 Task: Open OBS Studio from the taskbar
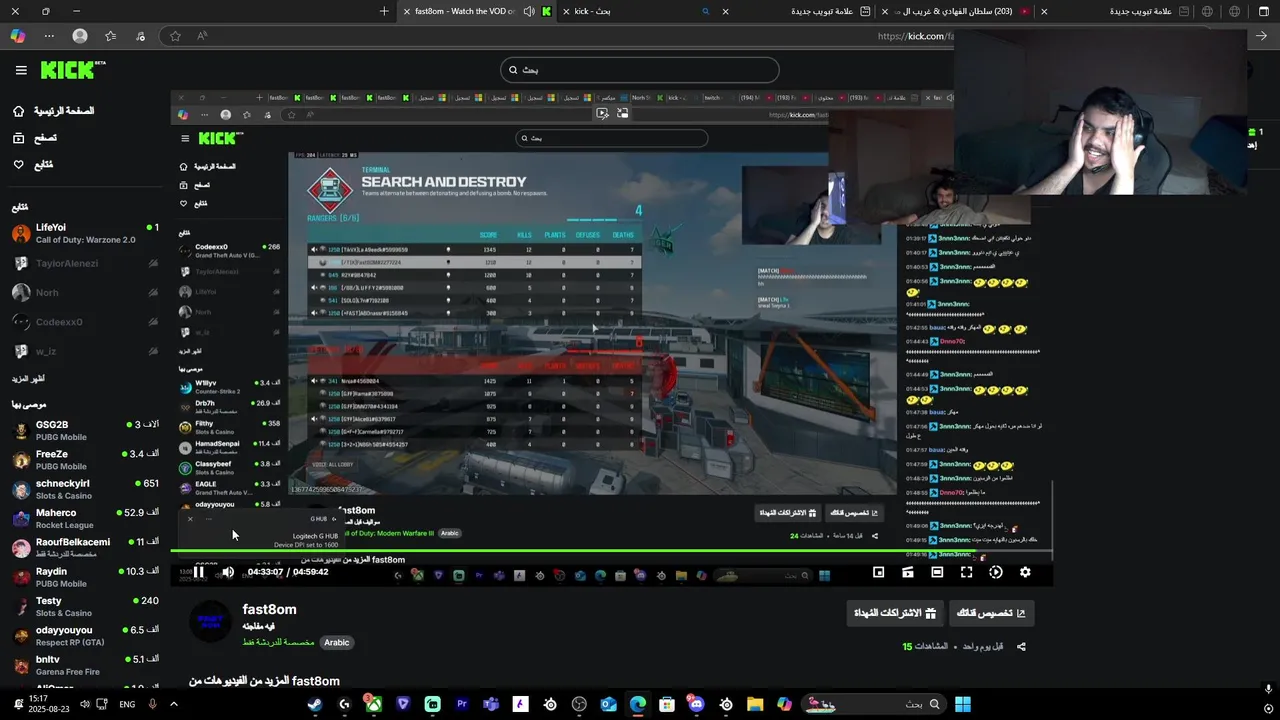pos(579,704)
